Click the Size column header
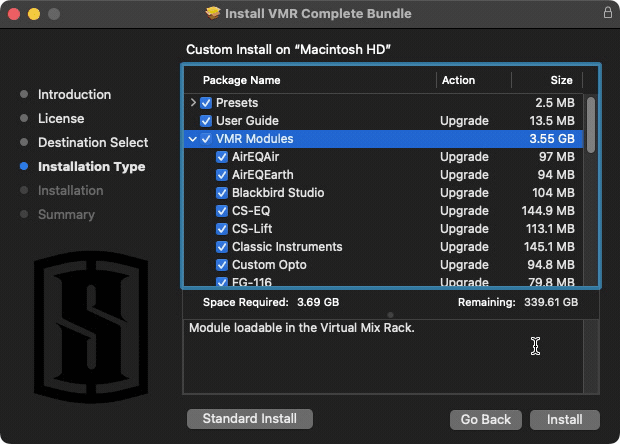 (x=561, y=80)
